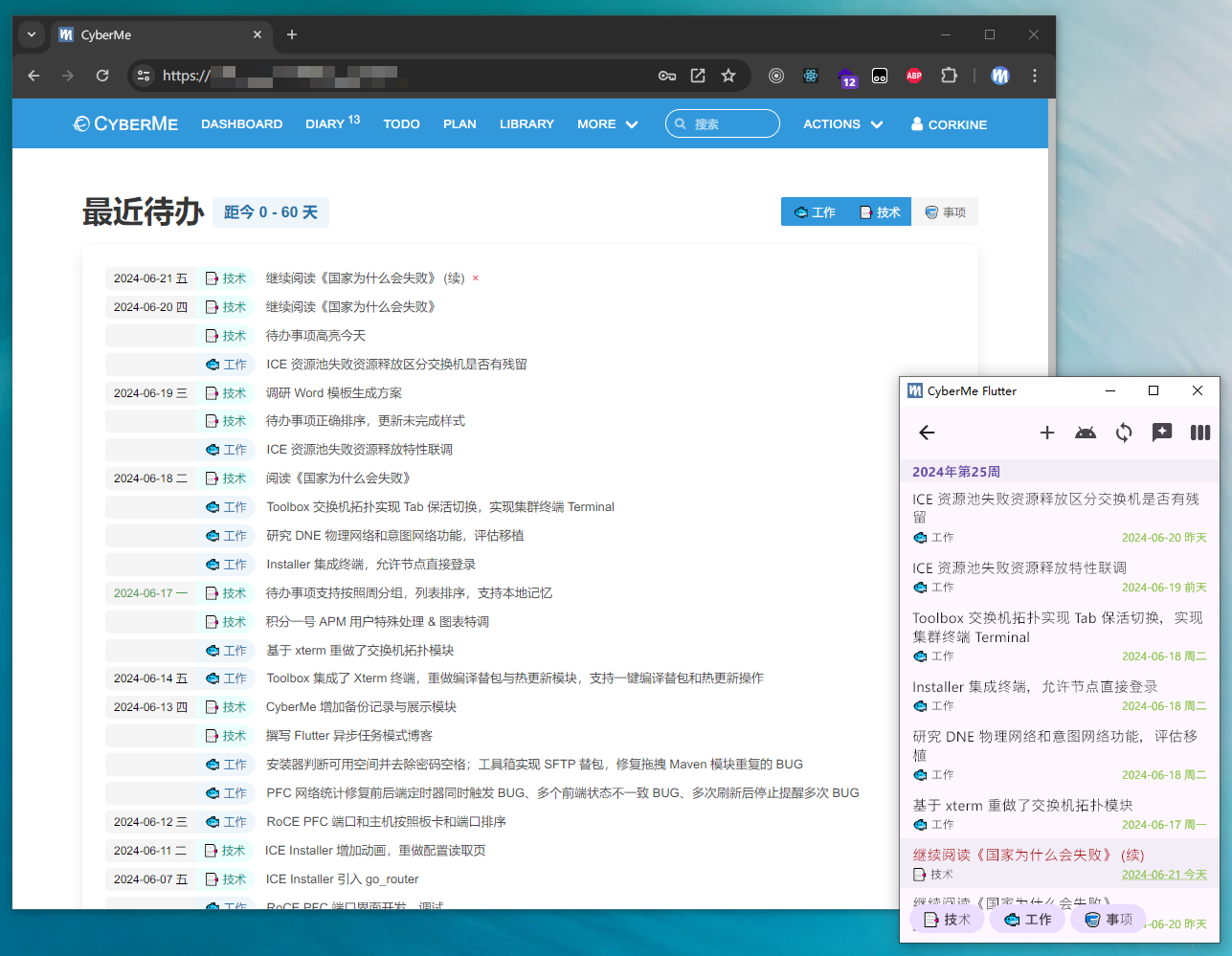1232x956 pixels.
Task: Open DIARY in navbar
Action: click(332, 123)
